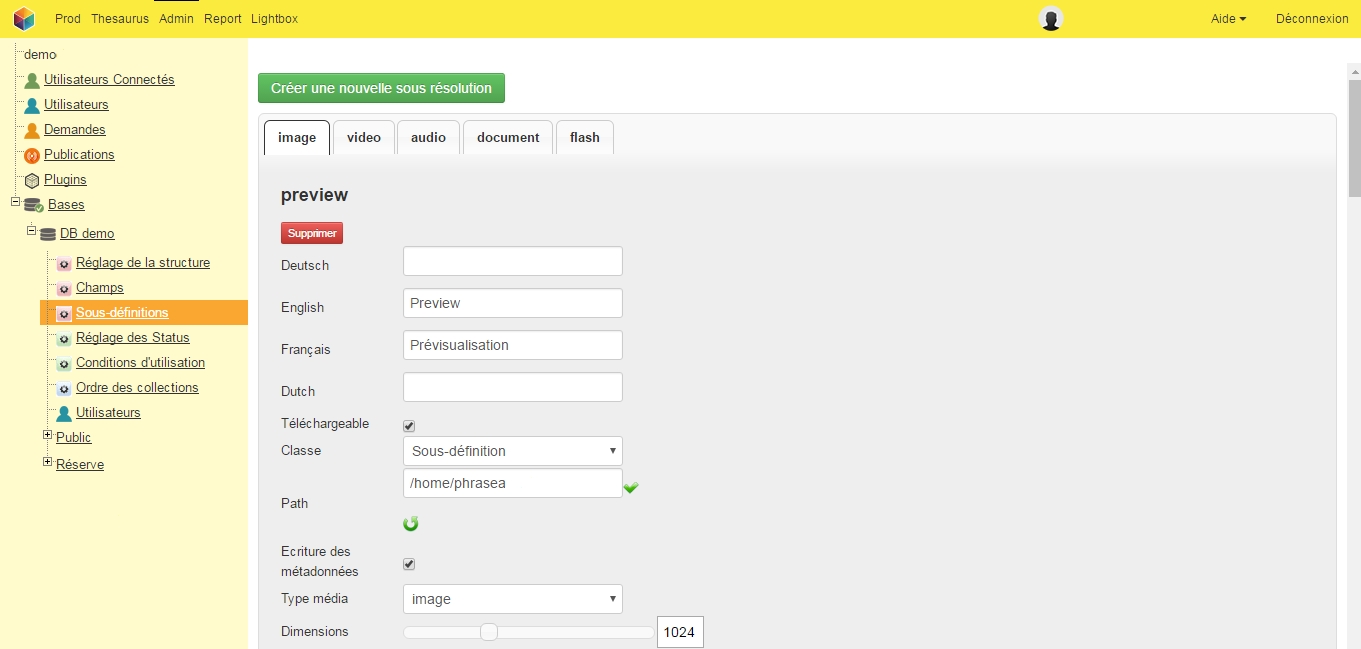Open the Type média dropdown
Viewport: 1361px width, 649px height.
512,599
